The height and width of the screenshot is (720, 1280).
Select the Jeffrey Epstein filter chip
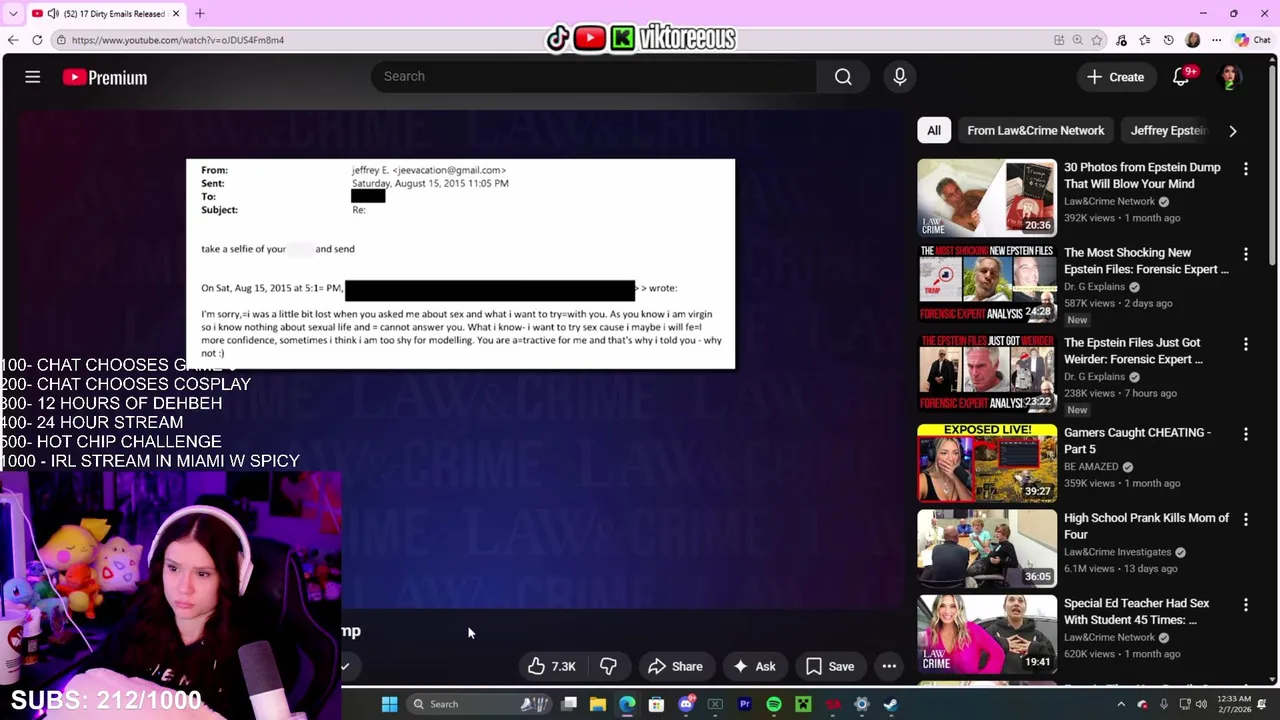1168,130
